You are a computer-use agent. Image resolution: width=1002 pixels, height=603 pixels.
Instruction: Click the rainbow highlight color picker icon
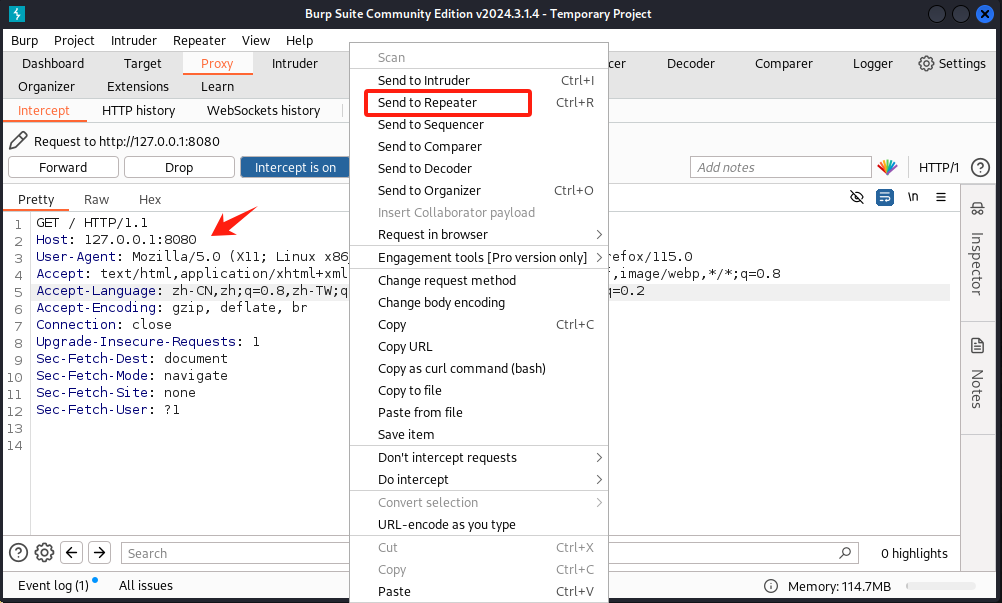tap(887, 167)
